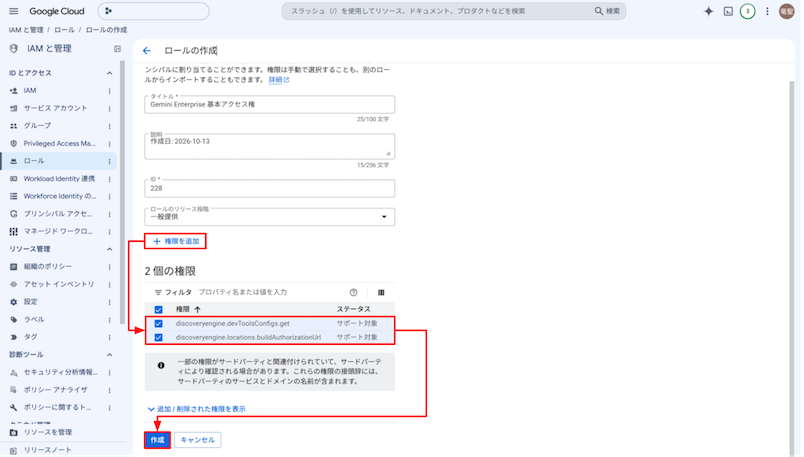Open more options for Privileged Access Manager

coord(109,144)
